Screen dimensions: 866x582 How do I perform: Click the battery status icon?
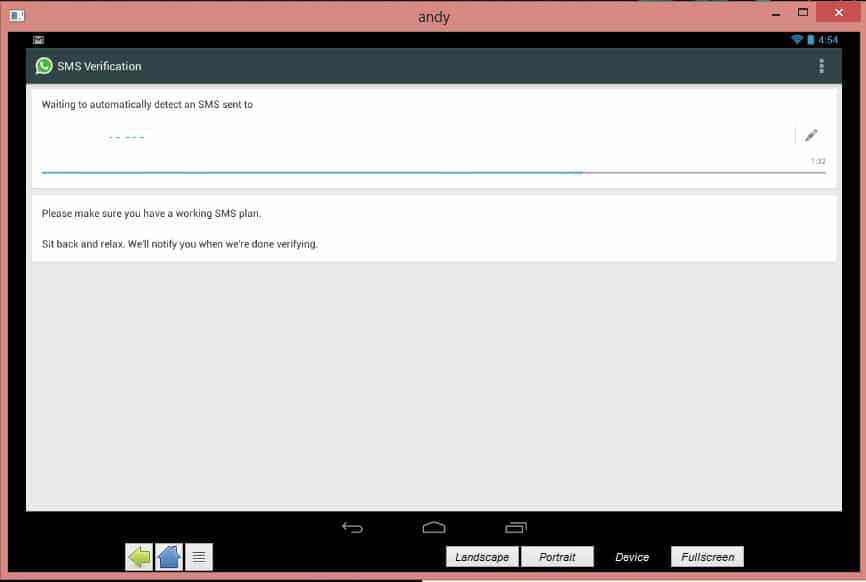pos(810,40)
